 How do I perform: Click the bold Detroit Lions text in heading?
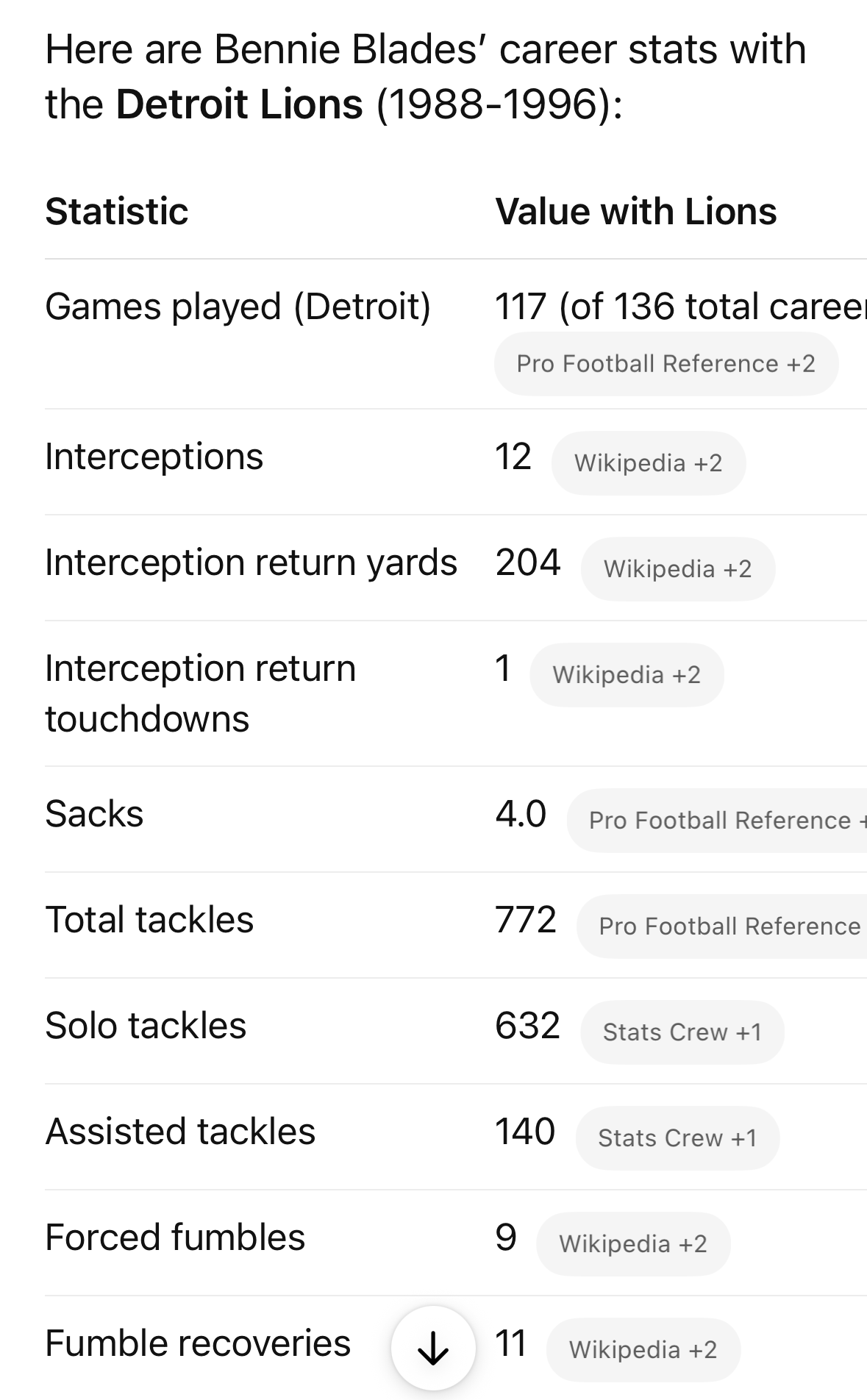pos(239,104)
